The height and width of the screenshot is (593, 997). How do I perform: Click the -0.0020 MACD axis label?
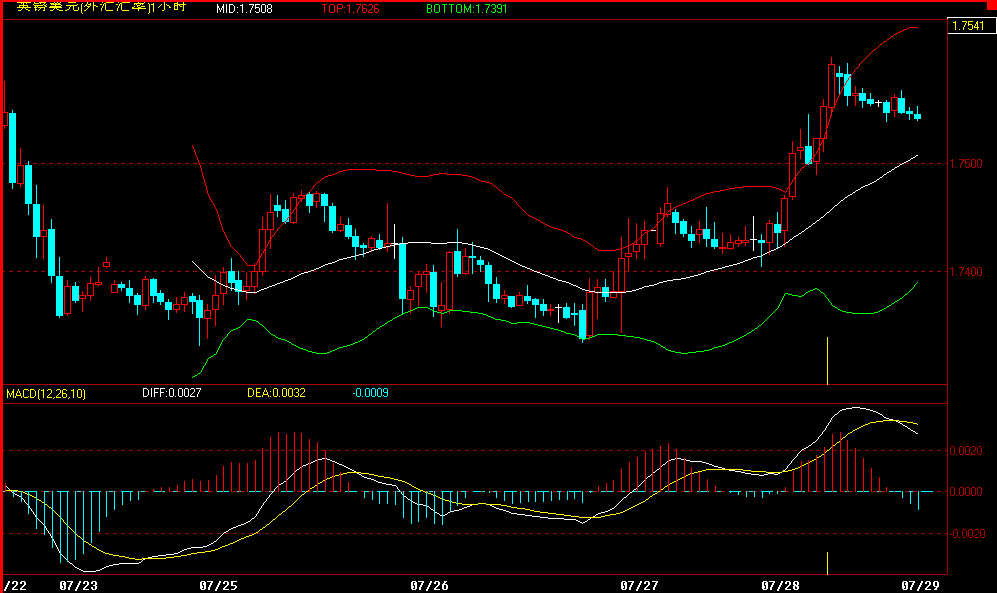click(965, 534)
